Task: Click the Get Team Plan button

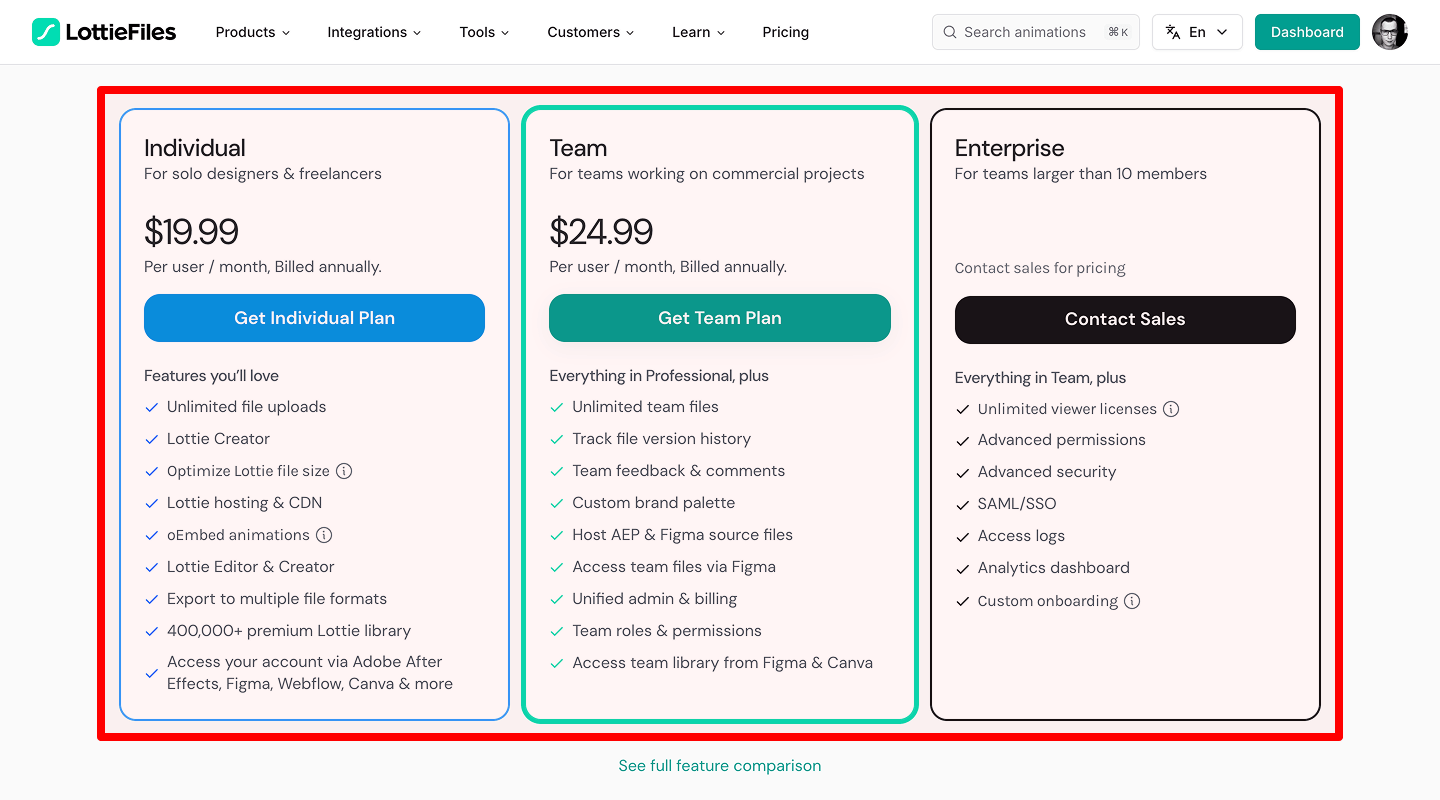Action: coord(719,317)
